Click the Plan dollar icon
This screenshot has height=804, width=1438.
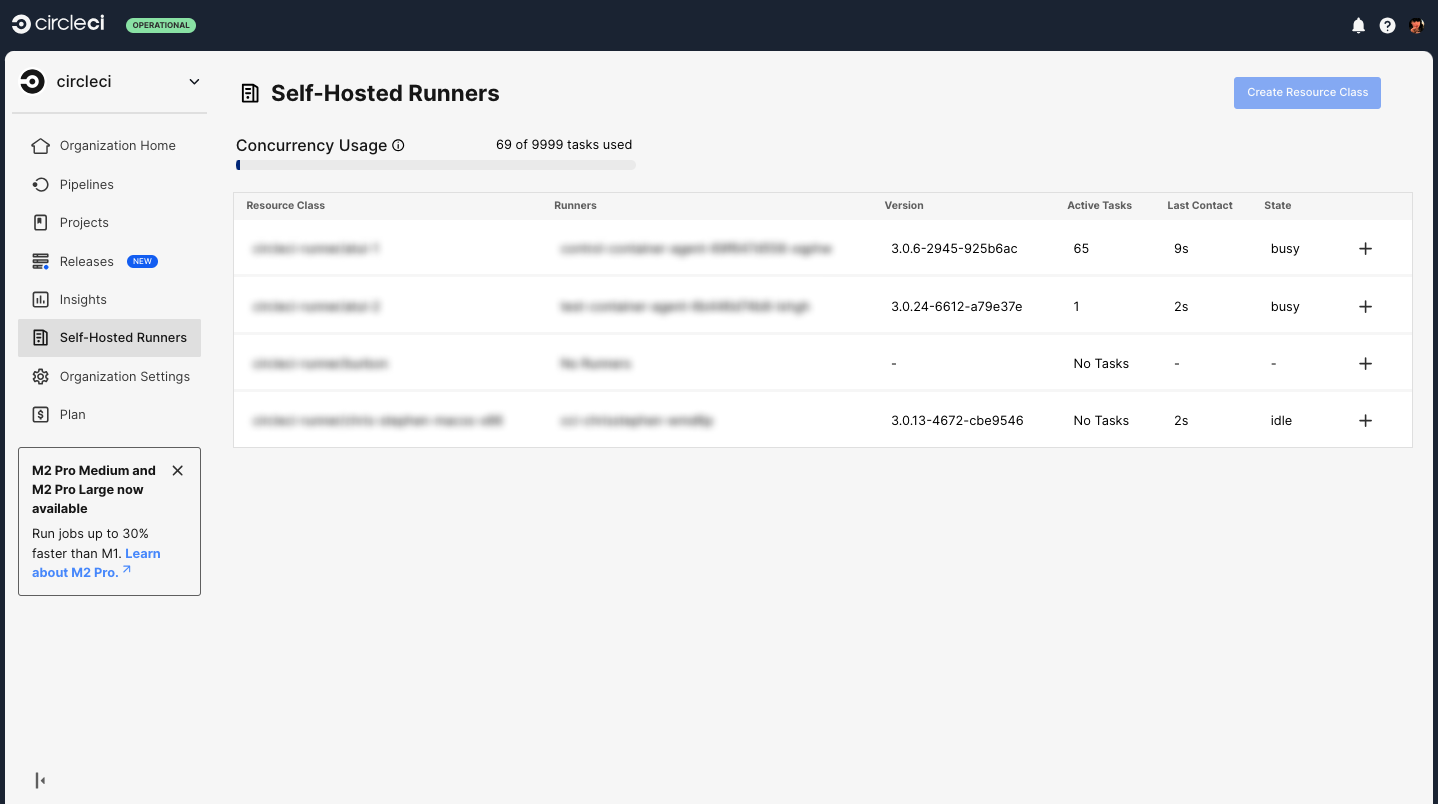pos(40,414)
